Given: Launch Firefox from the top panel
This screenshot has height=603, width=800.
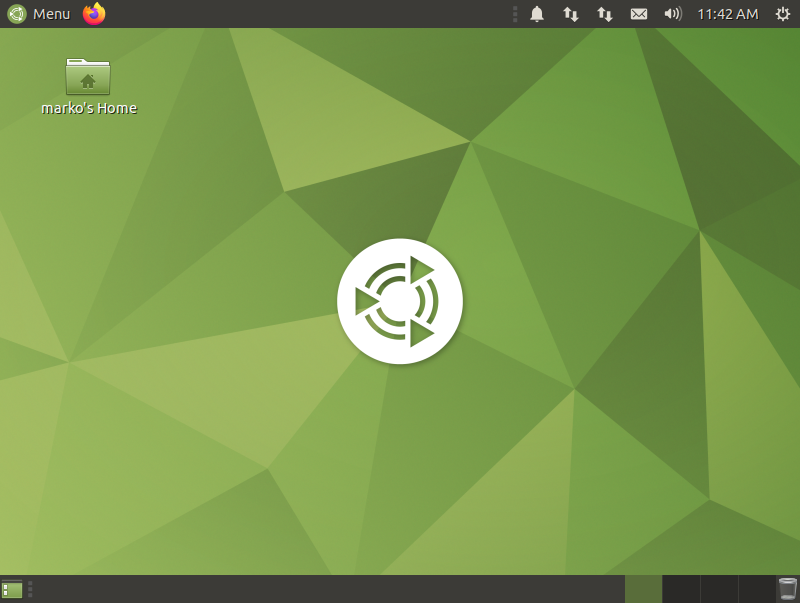Looking at the screenshot, I should coord(94,14).
